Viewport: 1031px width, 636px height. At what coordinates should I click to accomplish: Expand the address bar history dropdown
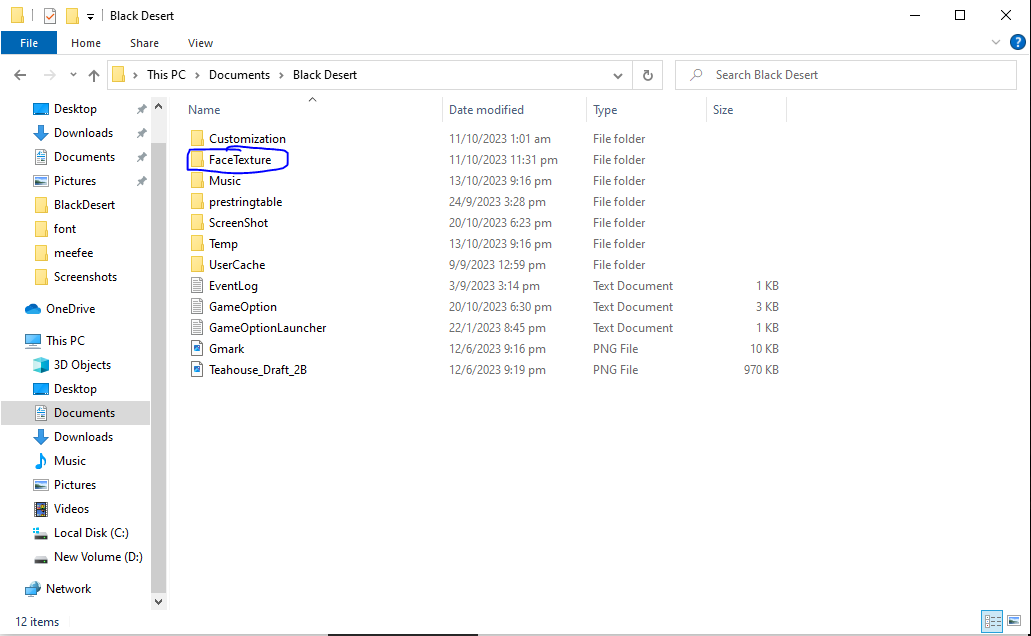click(617, 75)
